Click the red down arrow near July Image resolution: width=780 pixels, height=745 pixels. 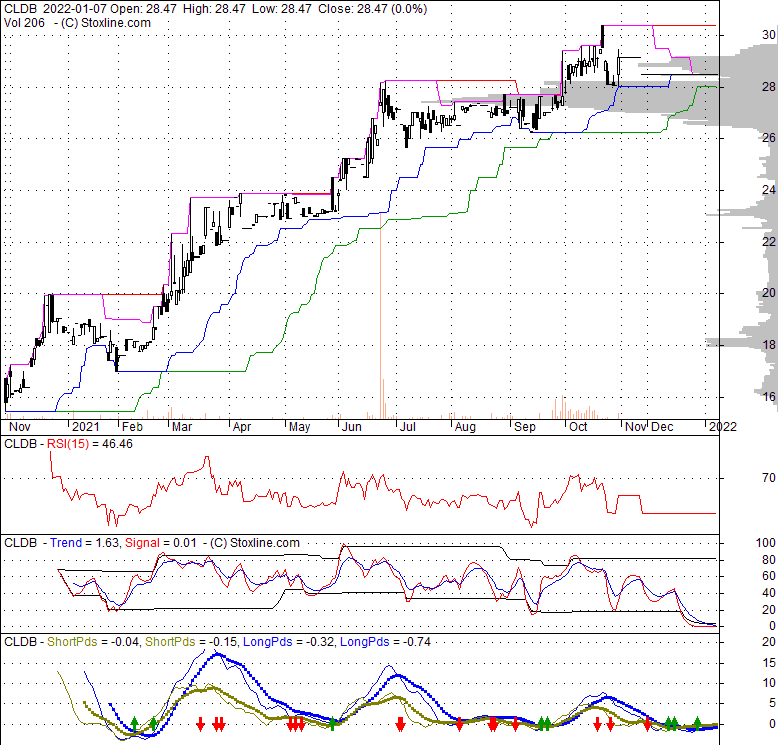click(x=400, y=724)
